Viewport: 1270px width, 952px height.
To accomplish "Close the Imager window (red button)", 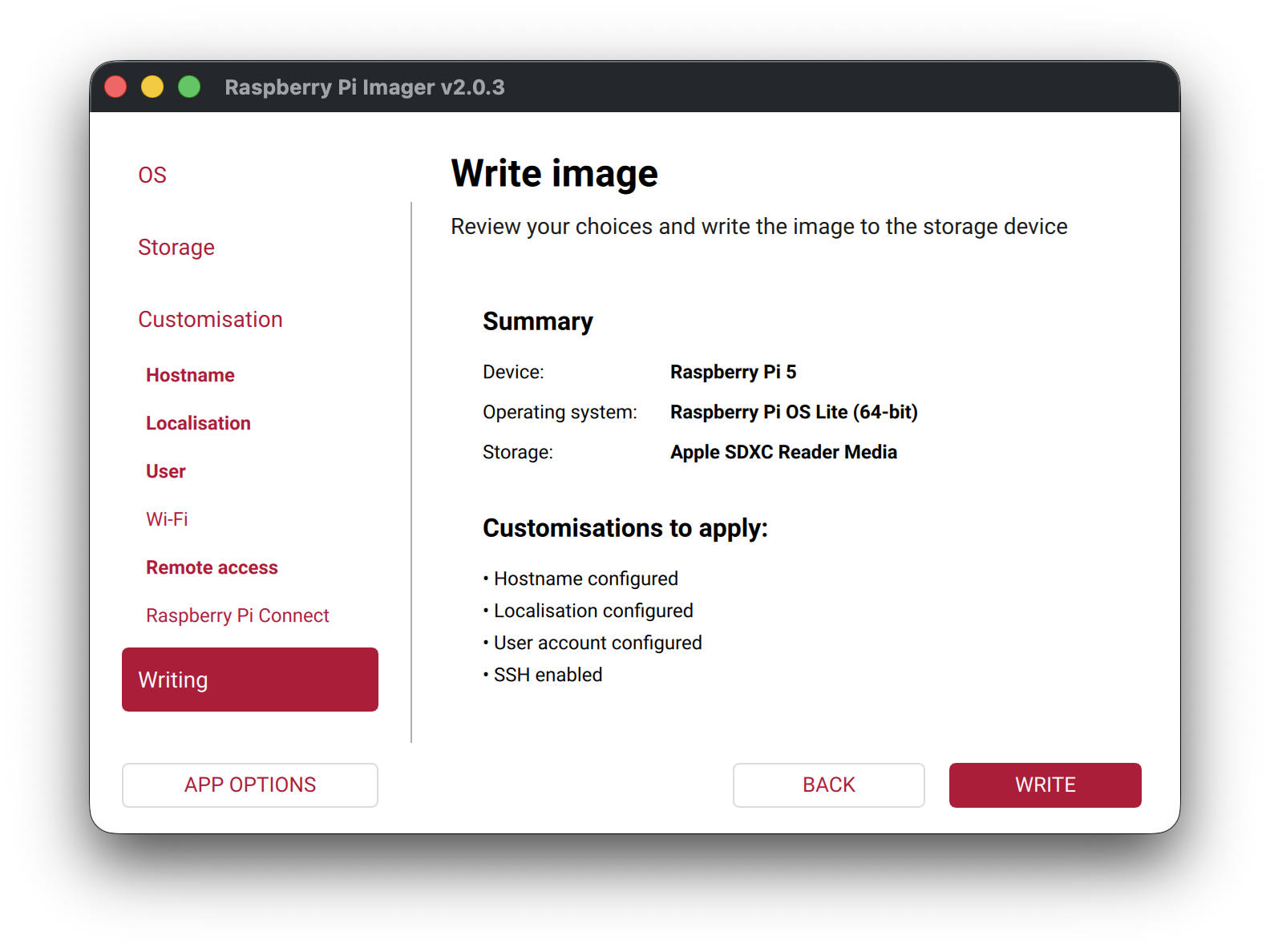I will click(115, 87).
